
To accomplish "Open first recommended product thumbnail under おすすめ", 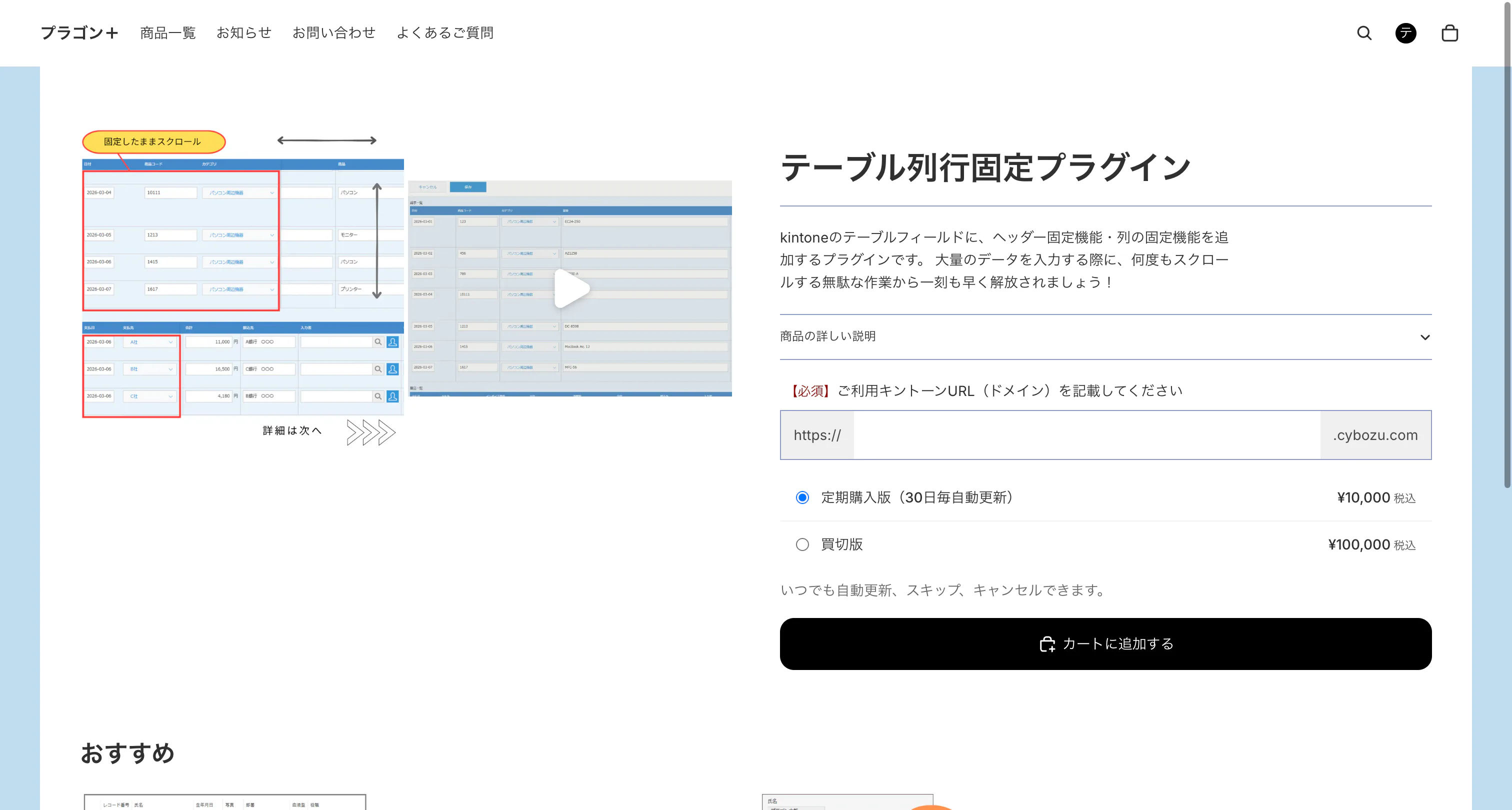I will 225,802.
